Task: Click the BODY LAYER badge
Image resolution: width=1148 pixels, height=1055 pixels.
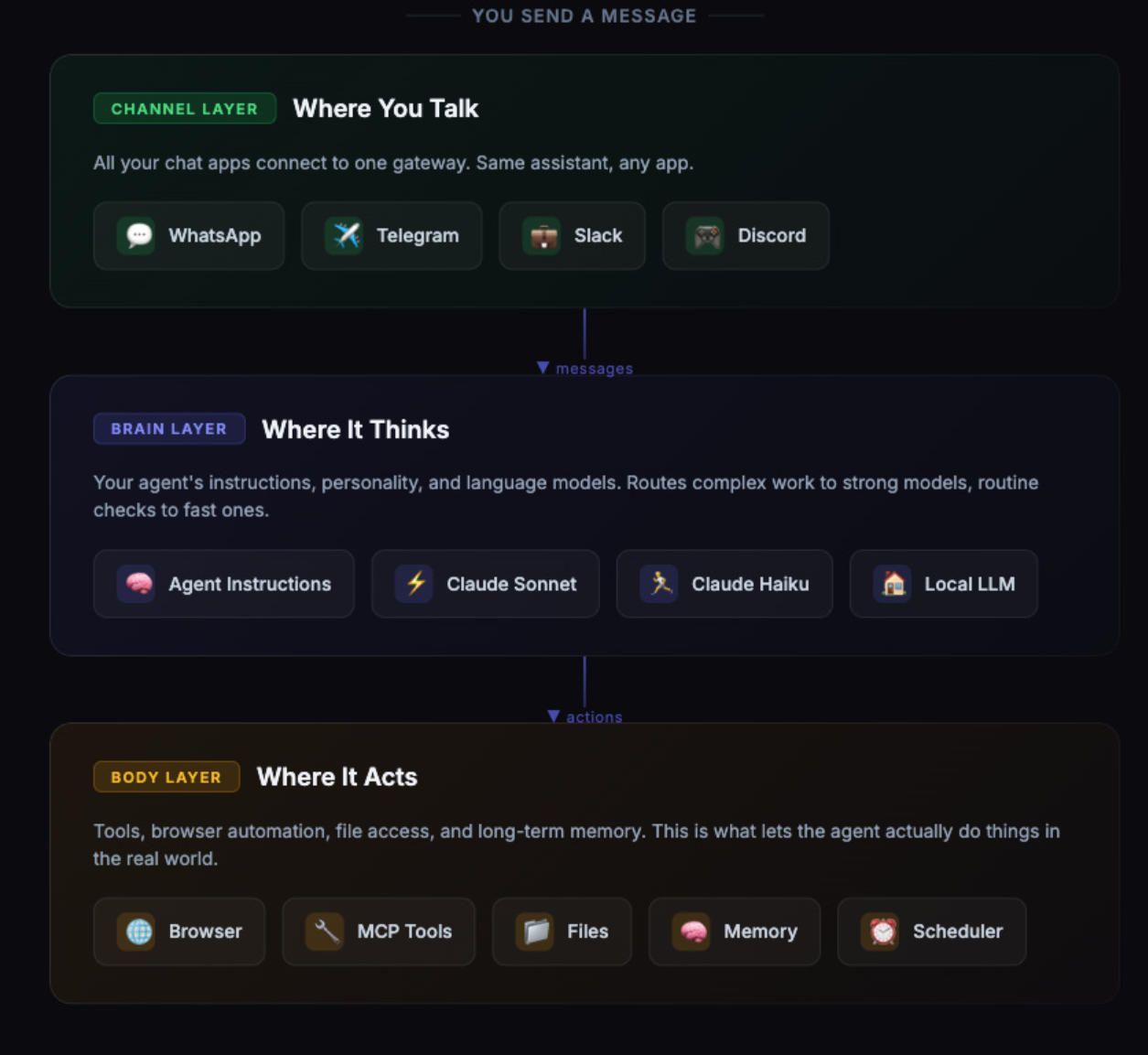Action: pos(166,777)
